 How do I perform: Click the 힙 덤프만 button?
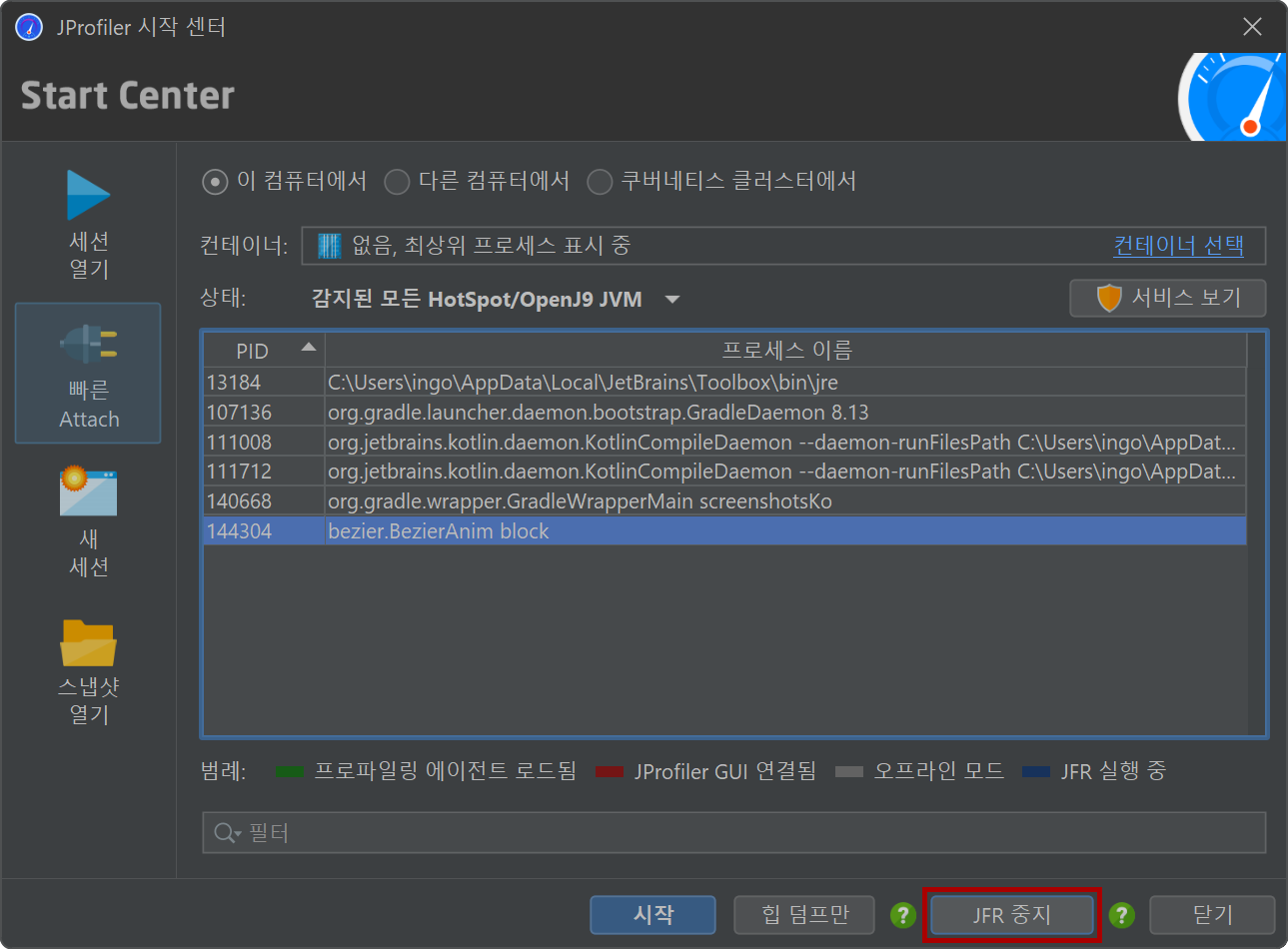804,915
